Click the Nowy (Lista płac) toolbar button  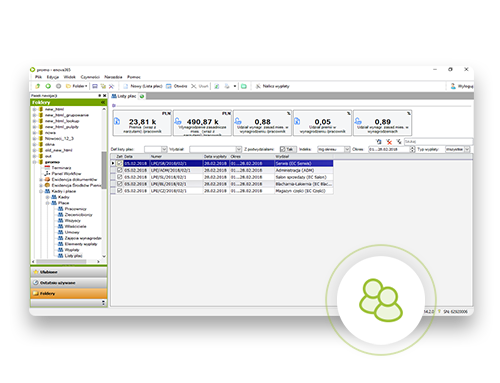pos(143,86)
